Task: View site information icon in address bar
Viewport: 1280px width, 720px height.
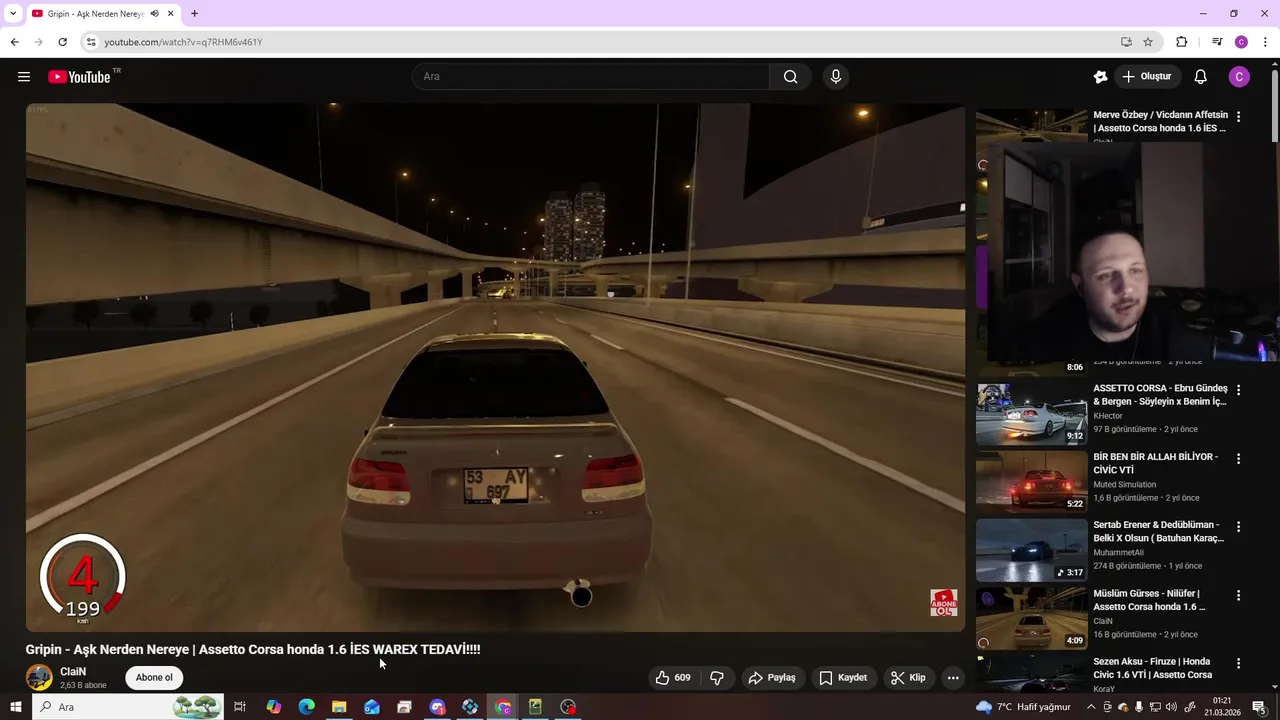Action: tap(91, 42)
